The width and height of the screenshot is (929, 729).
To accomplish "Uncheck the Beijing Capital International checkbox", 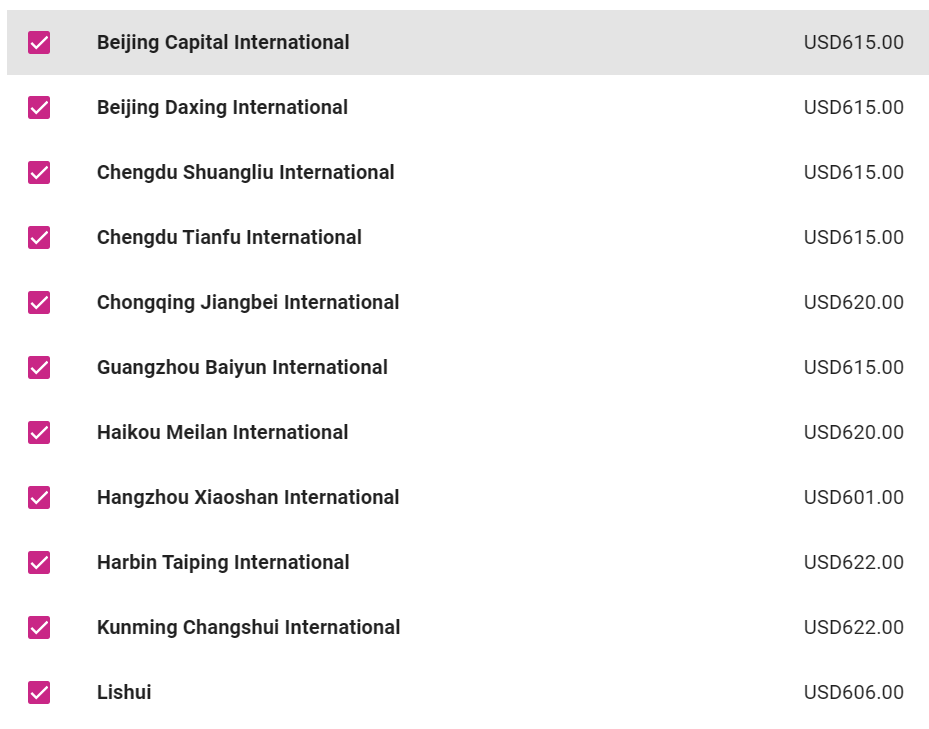I will tap(39, 42).
